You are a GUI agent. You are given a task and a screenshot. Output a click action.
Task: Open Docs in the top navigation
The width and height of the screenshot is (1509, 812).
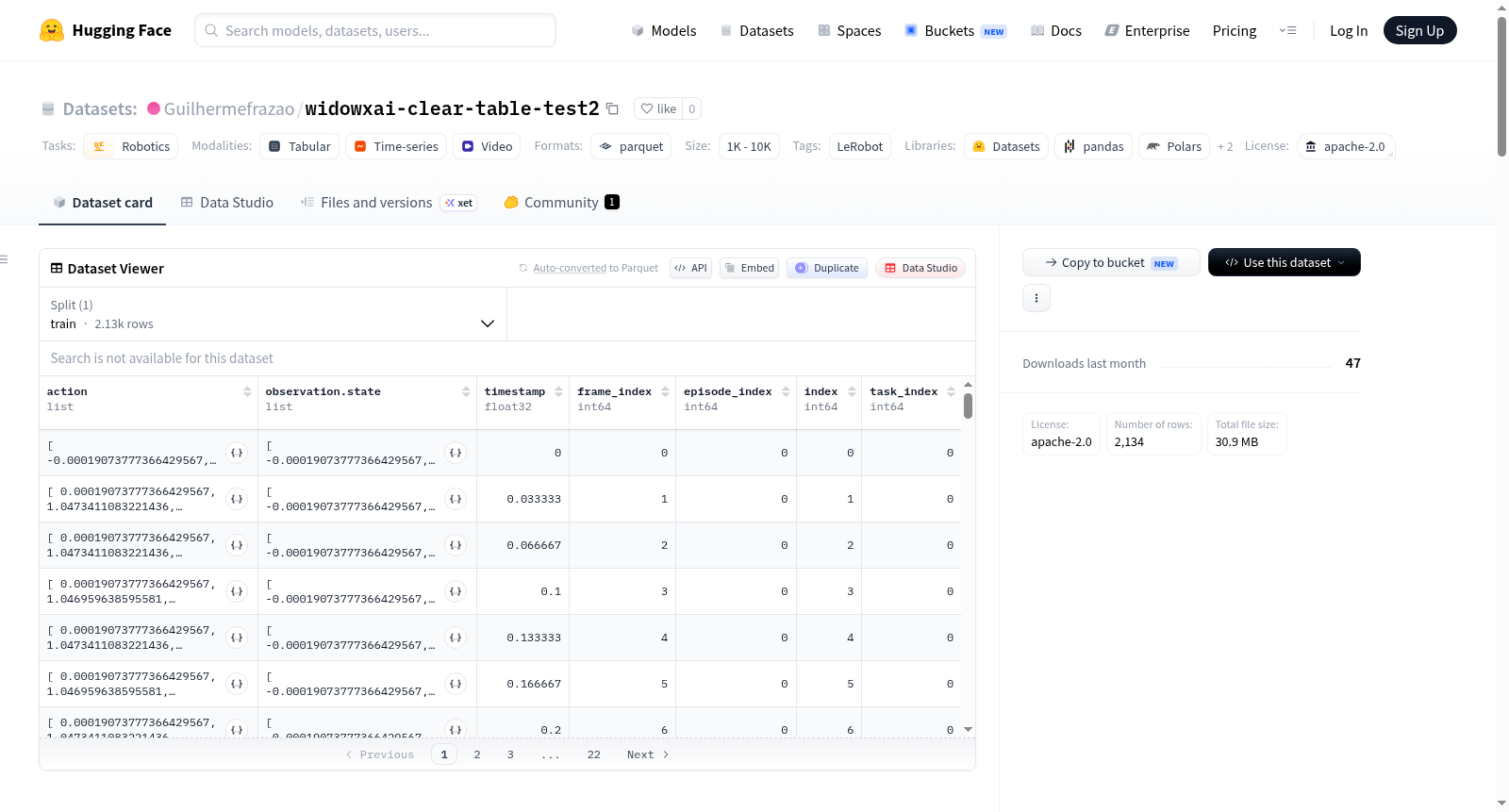(x=1056, y=30)
